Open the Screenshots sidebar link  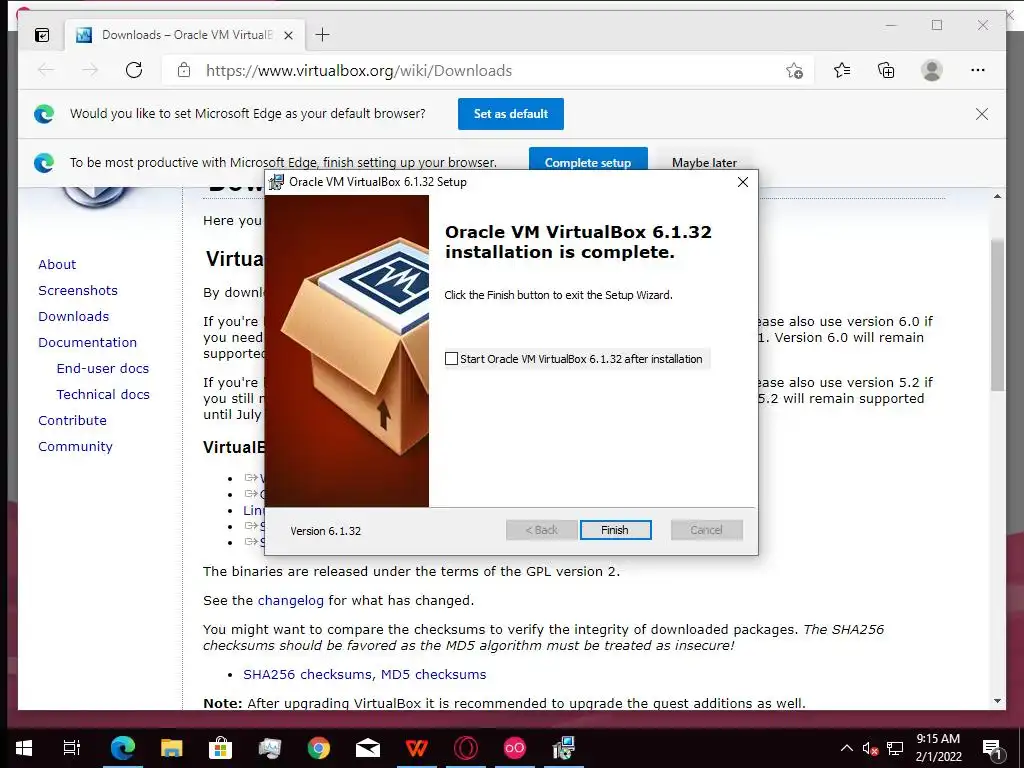78,291
